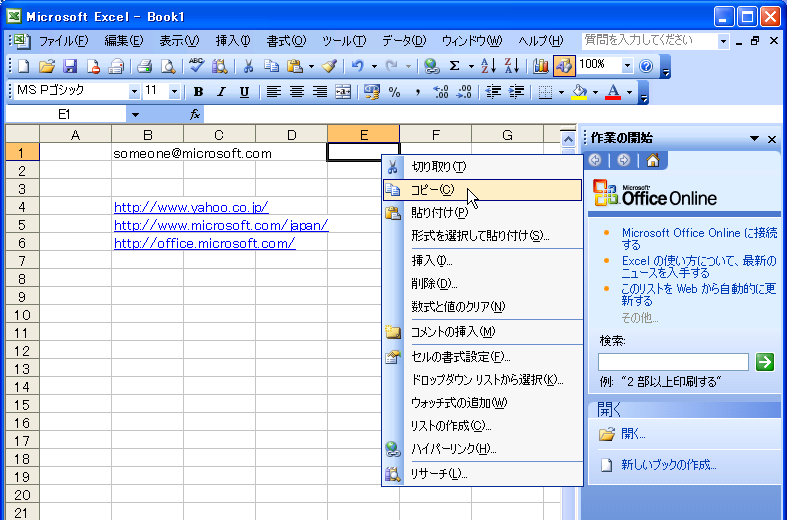Open the データ(D) menu
Screen dimensions: 787x520
pos(404,41)
